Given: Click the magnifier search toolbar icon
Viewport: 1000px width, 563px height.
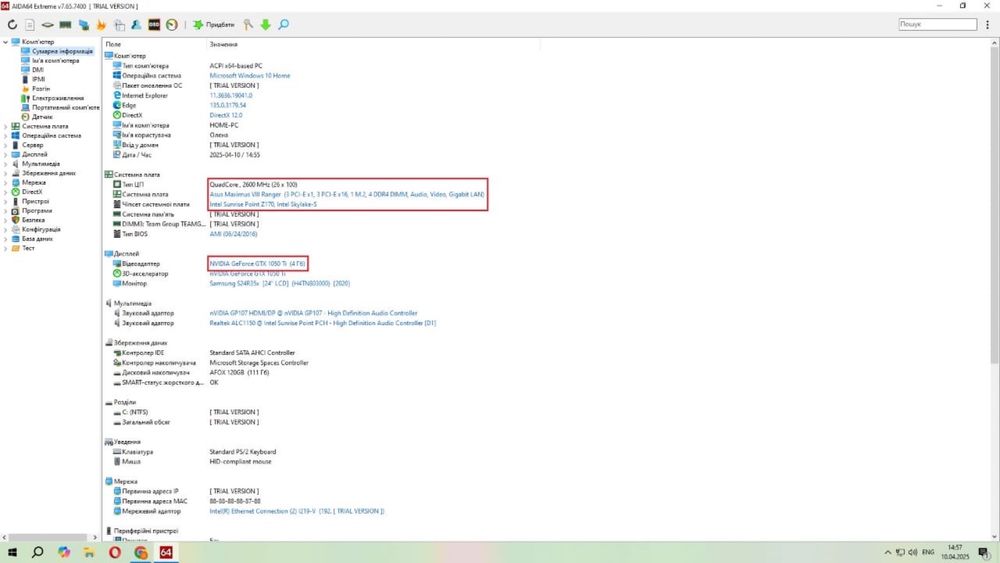Looking at the screenshot, I should [284, 24].
